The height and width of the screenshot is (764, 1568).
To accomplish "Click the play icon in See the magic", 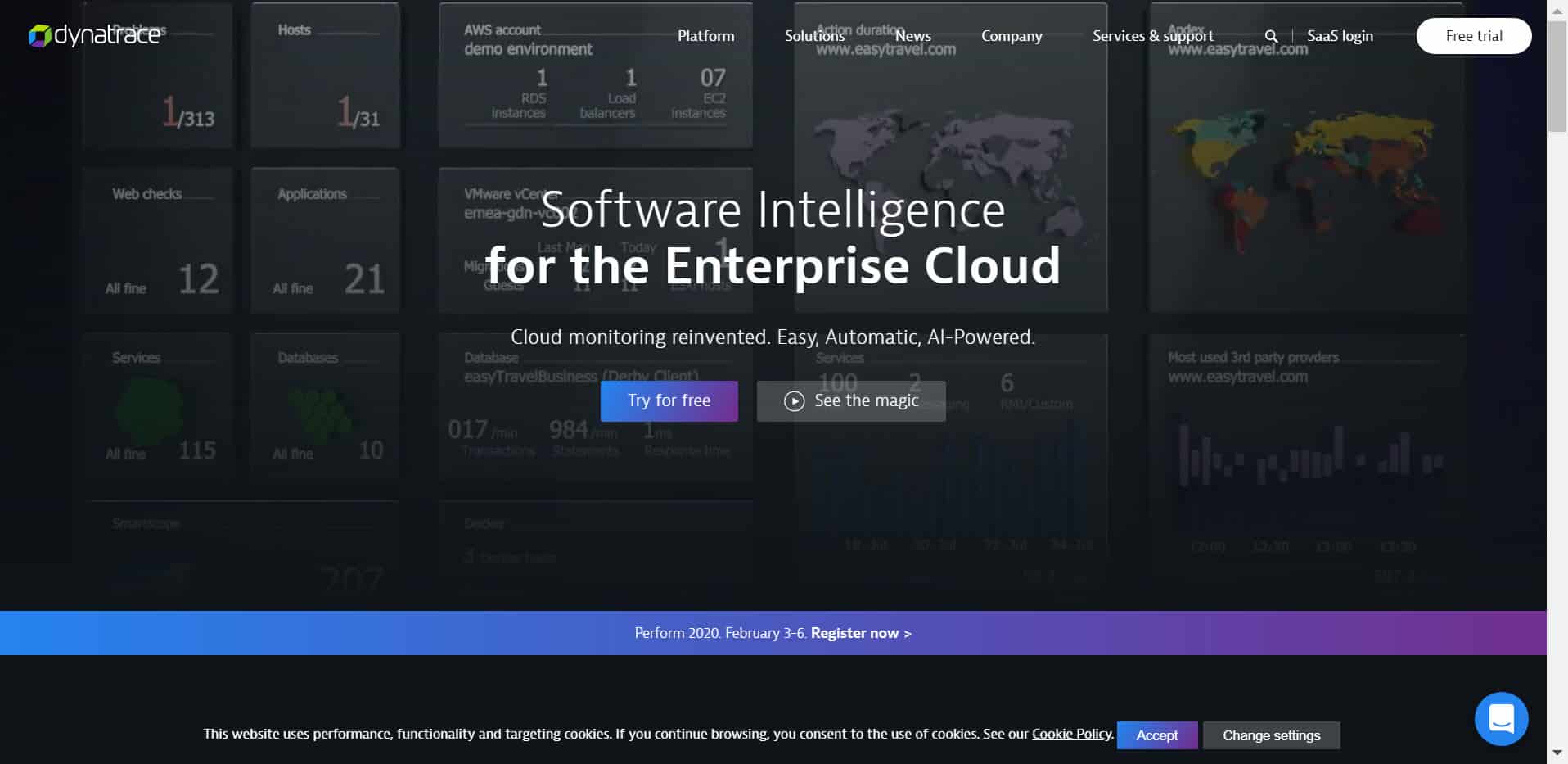I will 794,401.
